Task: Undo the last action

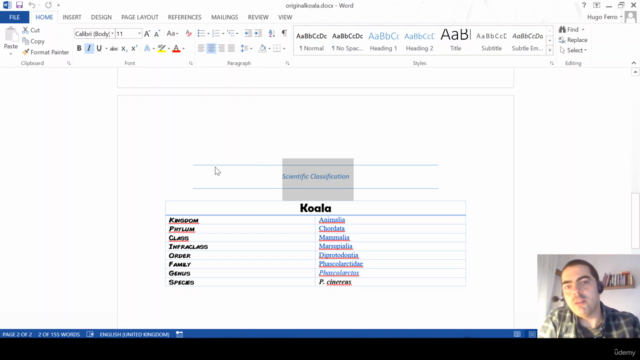Action: tap(32, 5)
